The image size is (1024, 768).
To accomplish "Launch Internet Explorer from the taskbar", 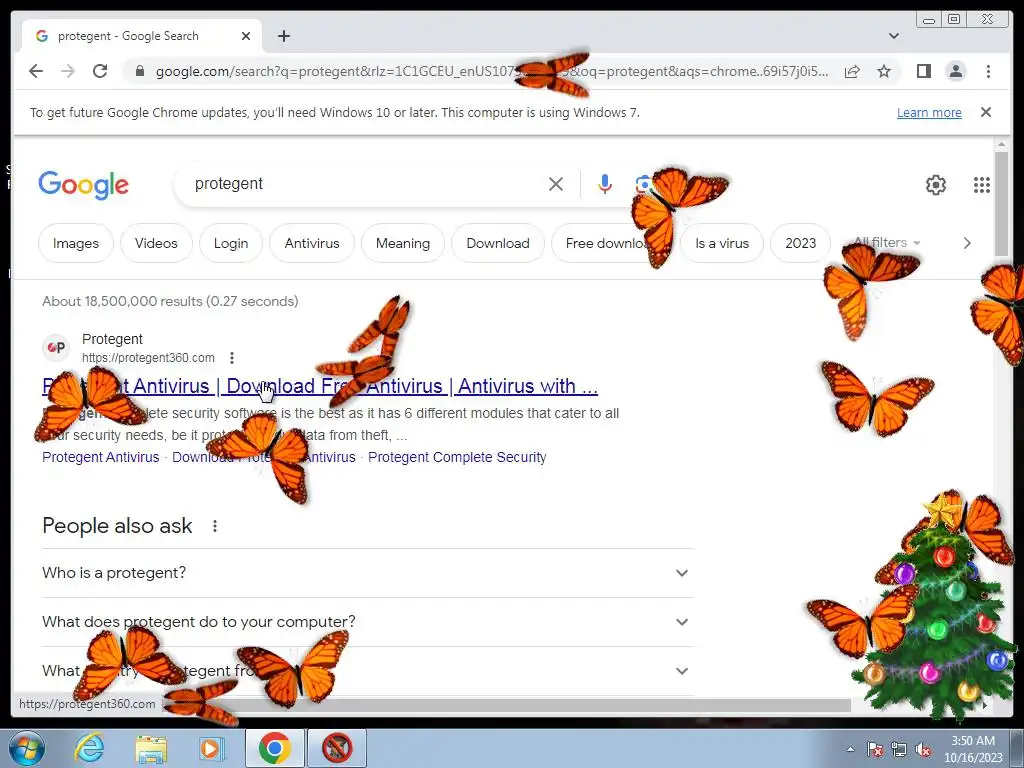I will point(89,748).
